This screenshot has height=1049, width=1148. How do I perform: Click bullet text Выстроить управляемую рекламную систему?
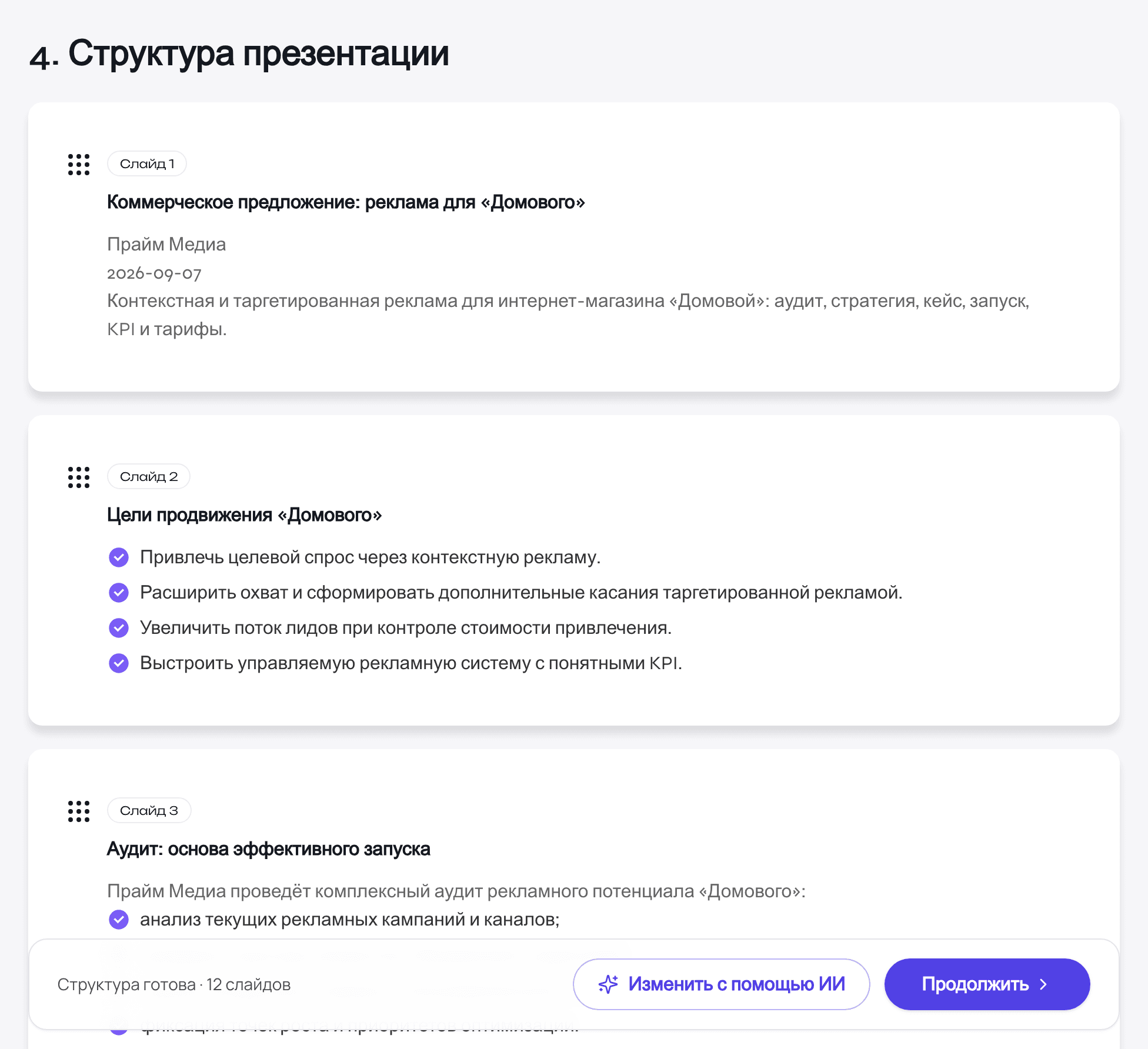point(411,663)
